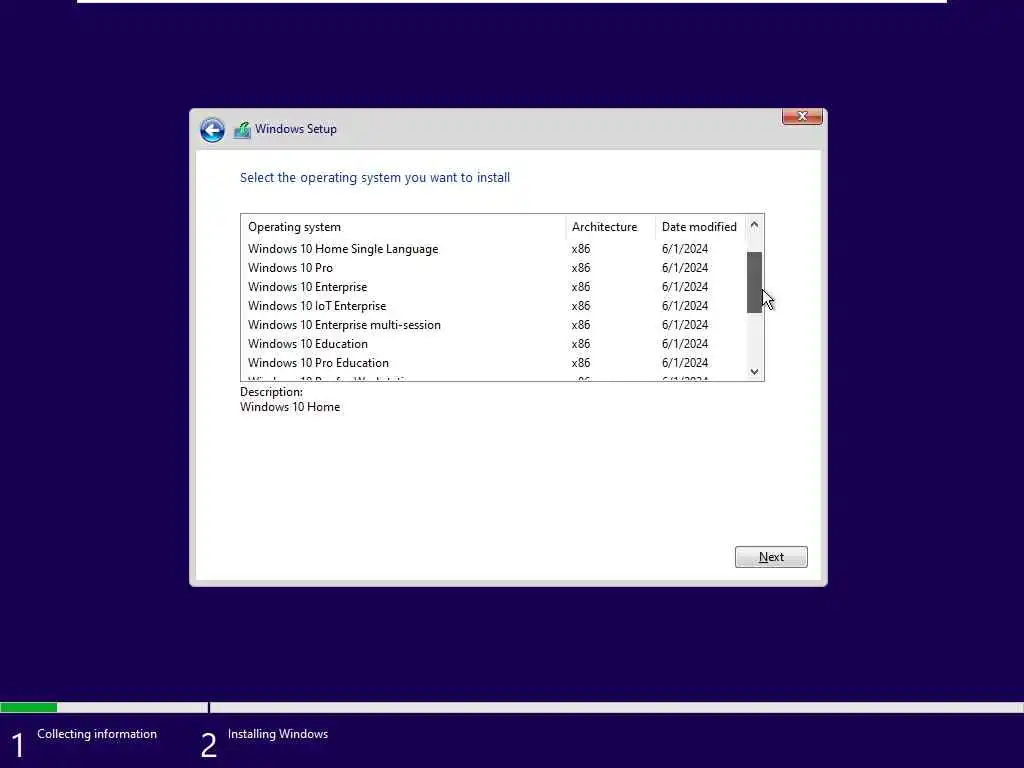Viewport: 1024px width, 768px height.
Task: Click the list scrollbar down arrow
Action: (x=754, y=372)
